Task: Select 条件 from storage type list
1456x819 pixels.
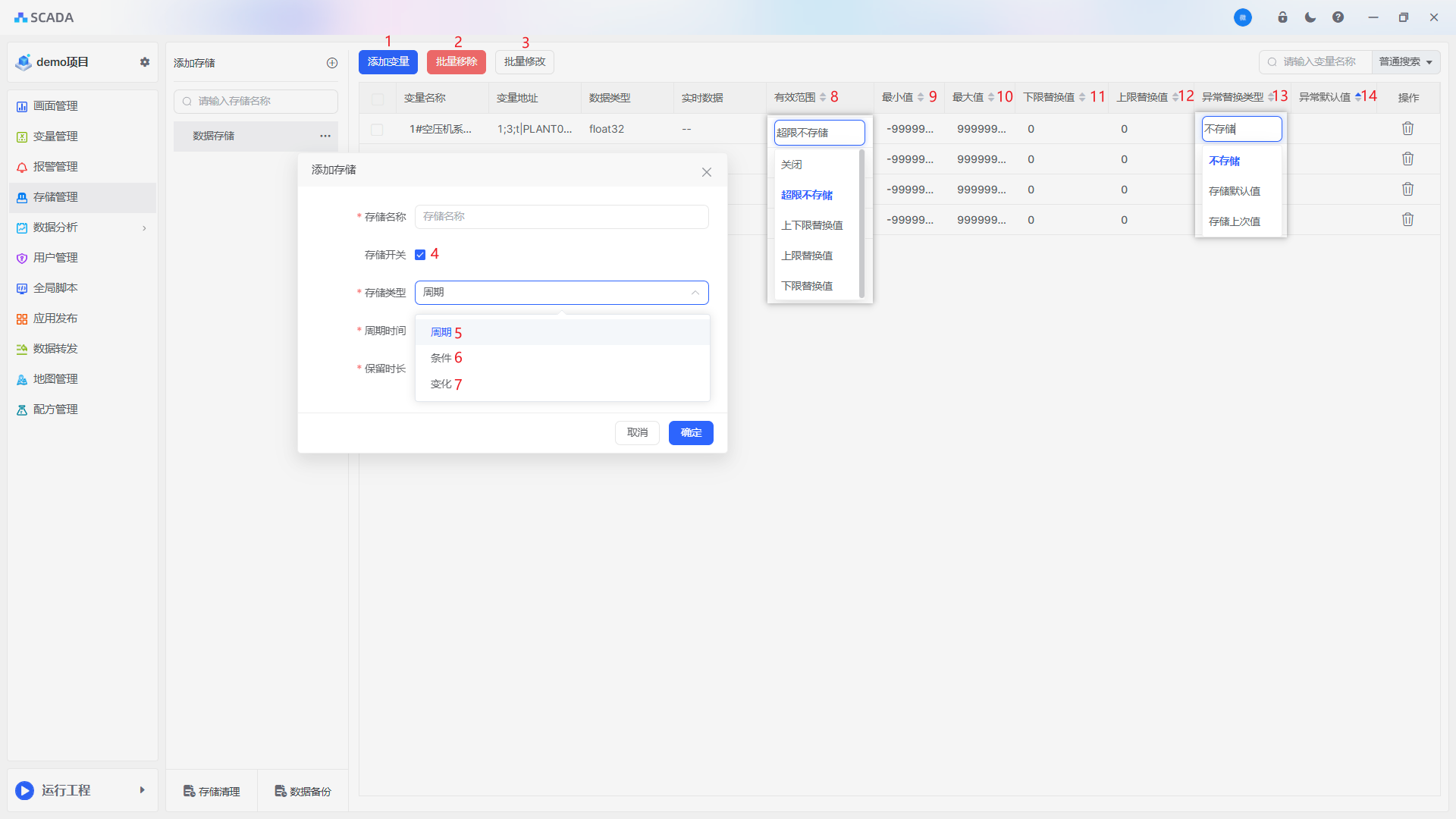Action: 441,358
